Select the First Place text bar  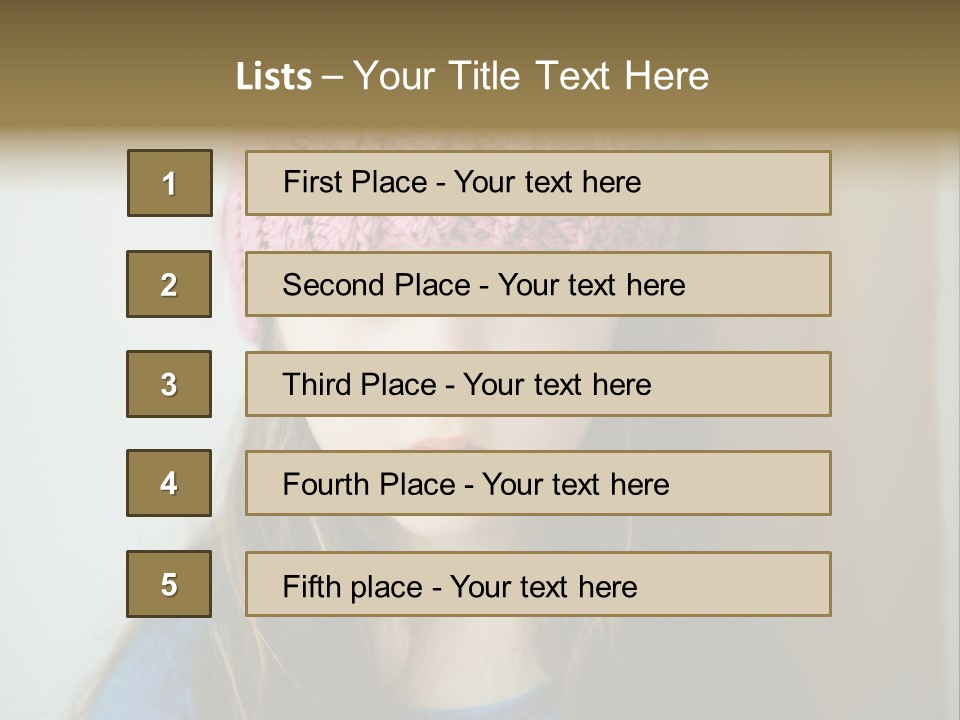coord(538,183)
